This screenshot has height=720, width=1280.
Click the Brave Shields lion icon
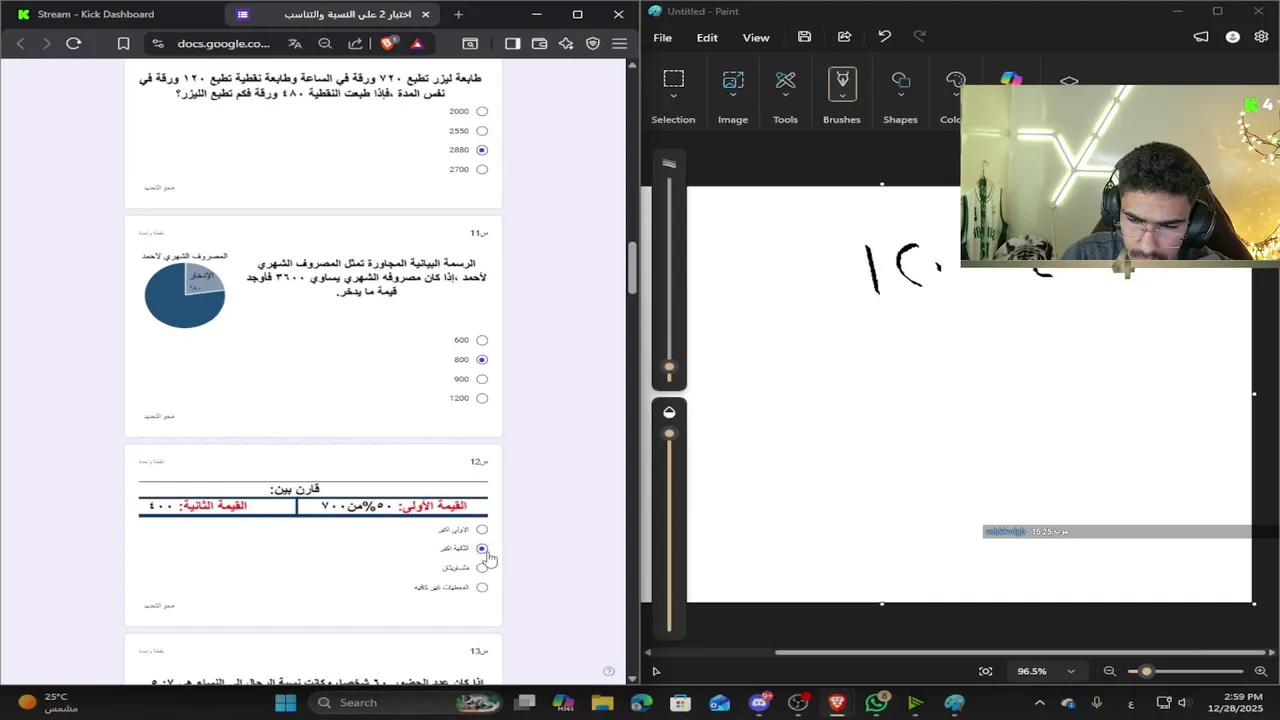coord(388,43)
